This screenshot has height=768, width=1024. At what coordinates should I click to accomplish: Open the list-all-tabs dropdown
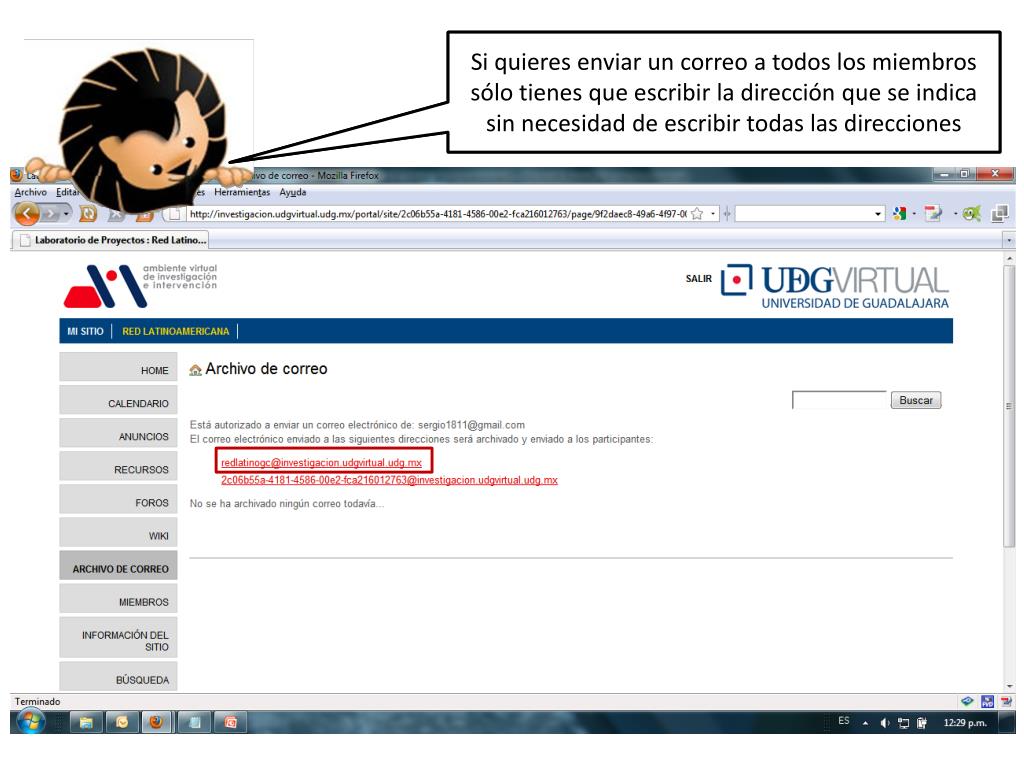(1009, 240)
